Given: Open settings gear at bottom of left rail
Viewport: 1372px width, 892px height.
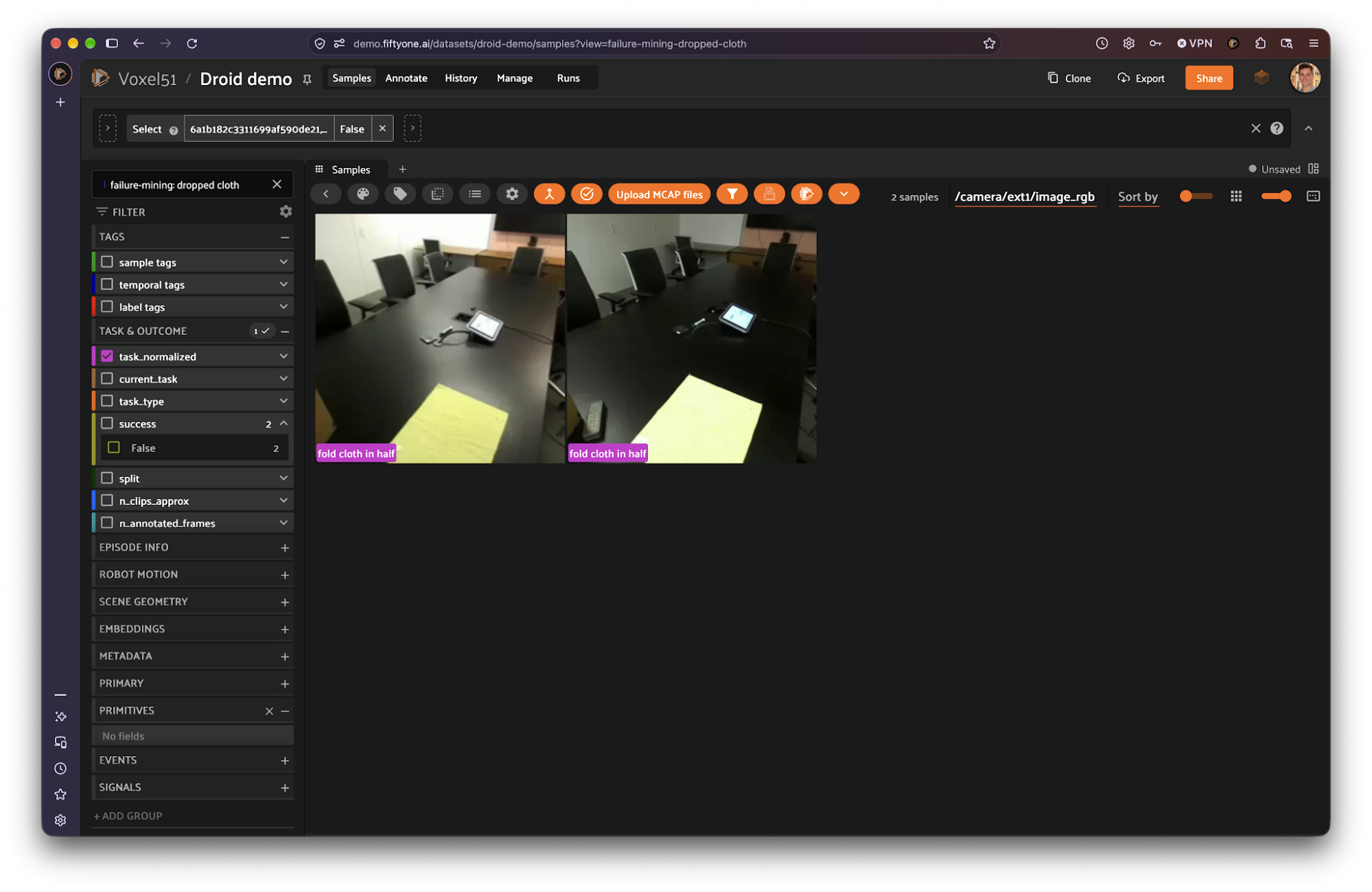Looking at the screenshot, I should 60,820.
